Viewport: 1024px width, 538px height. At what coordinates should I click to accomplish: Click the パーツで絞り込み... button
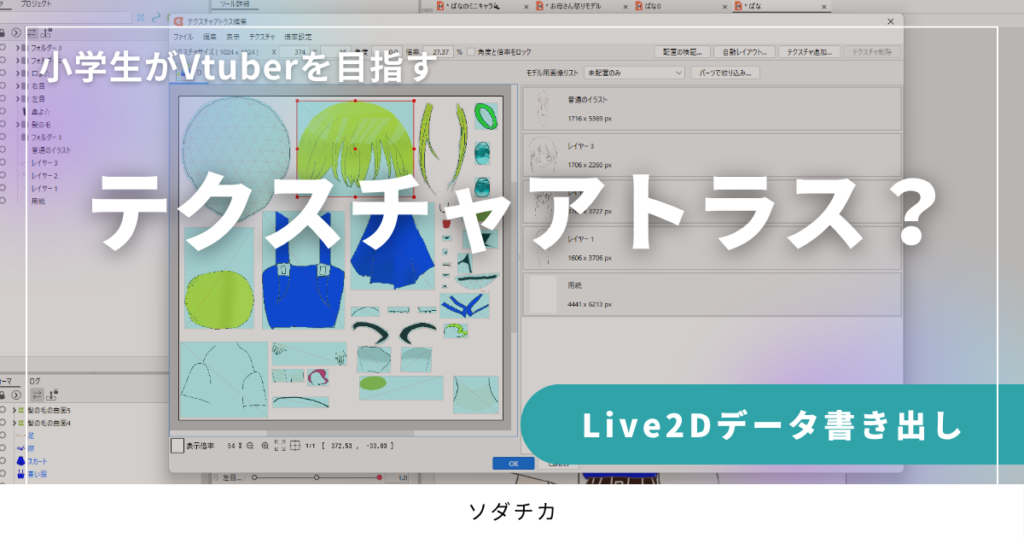coord(725,73)
